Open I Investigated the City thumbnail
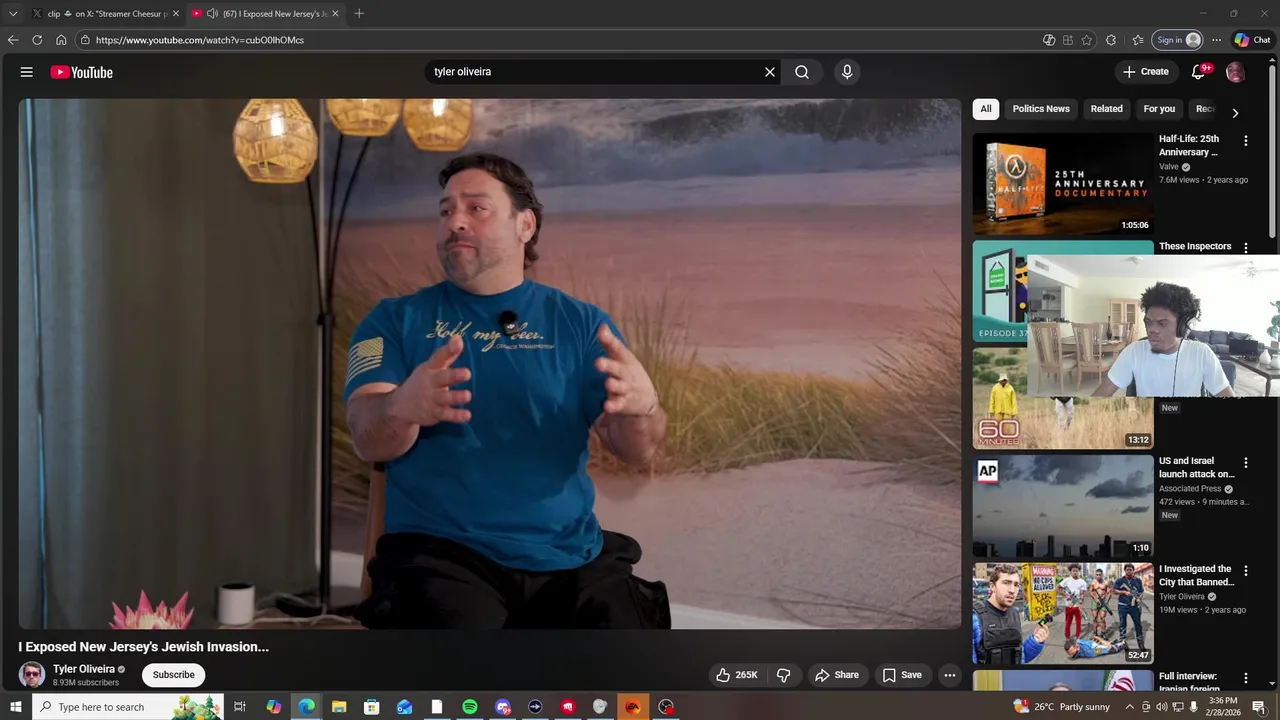 pyautogui.click(x=1063, y=614)
